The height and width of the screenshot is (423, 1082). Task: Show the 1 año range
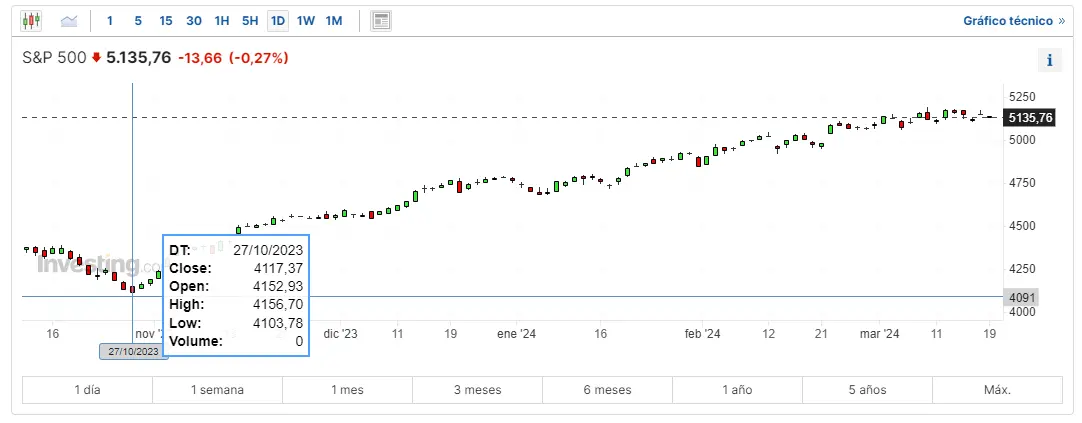(737, 390)
